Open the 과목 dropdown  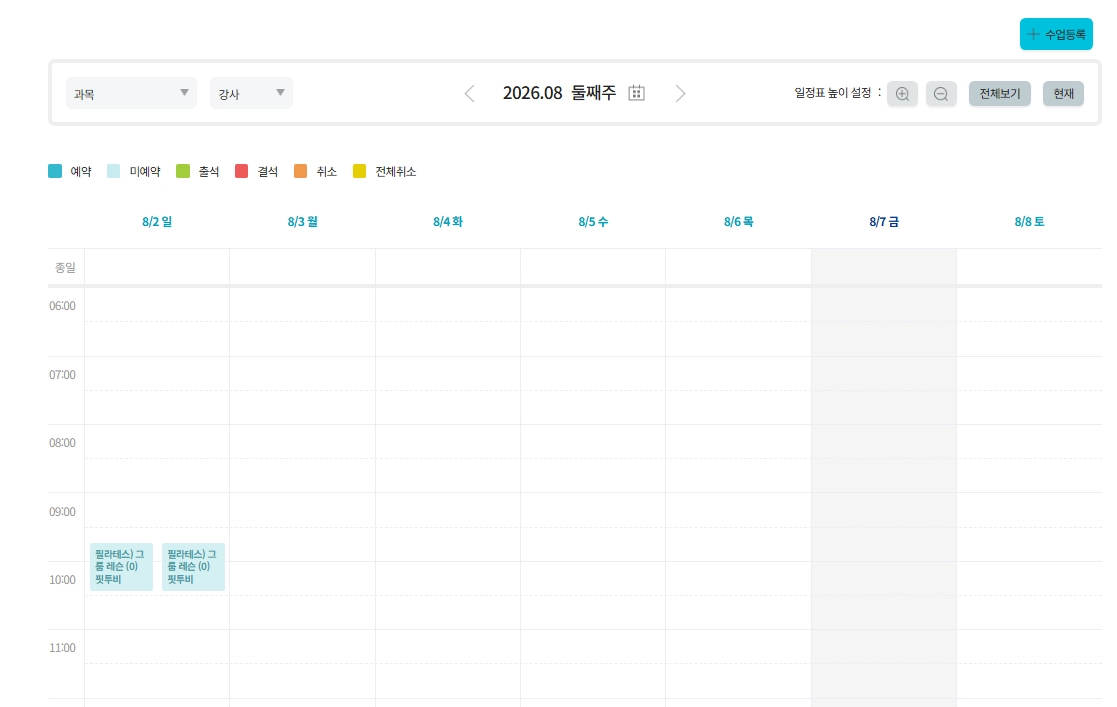131,93
